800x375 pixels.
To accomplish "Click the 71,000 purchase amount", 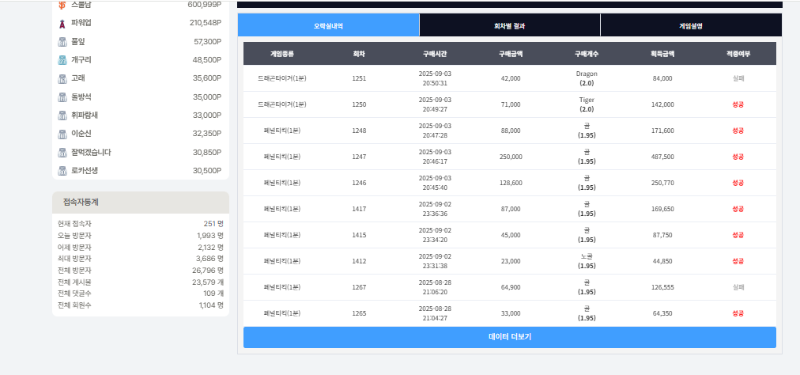I will click(x=511, y=105).
